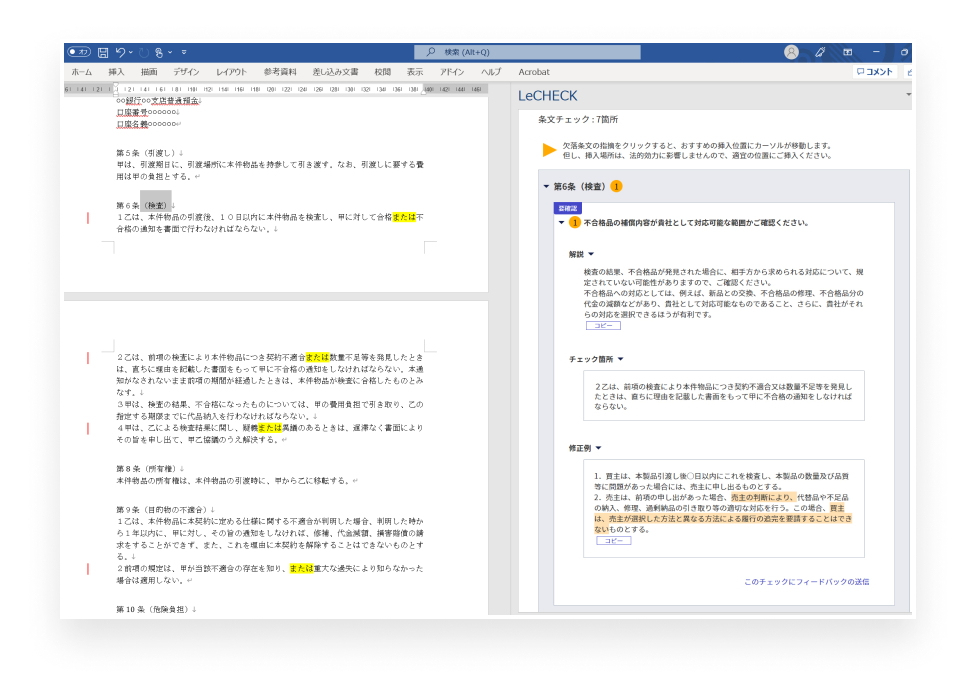Viewport: 976px width, 699px height.
Task: Save the document with the floppy icon
Action: click(x=103, y=52)
